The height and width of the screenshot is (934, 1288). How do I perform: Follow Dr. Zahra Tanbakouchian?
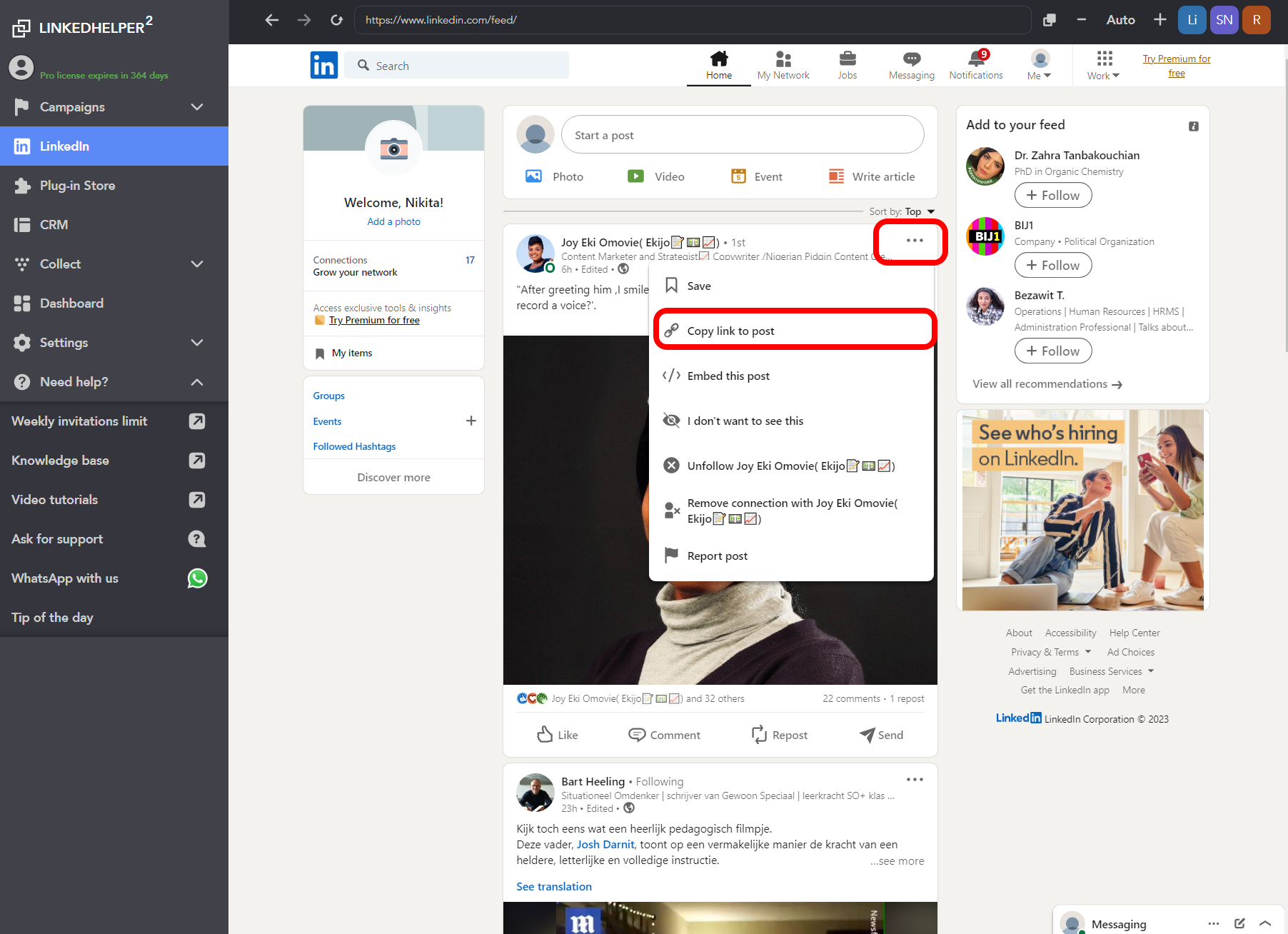(1052, 196)
